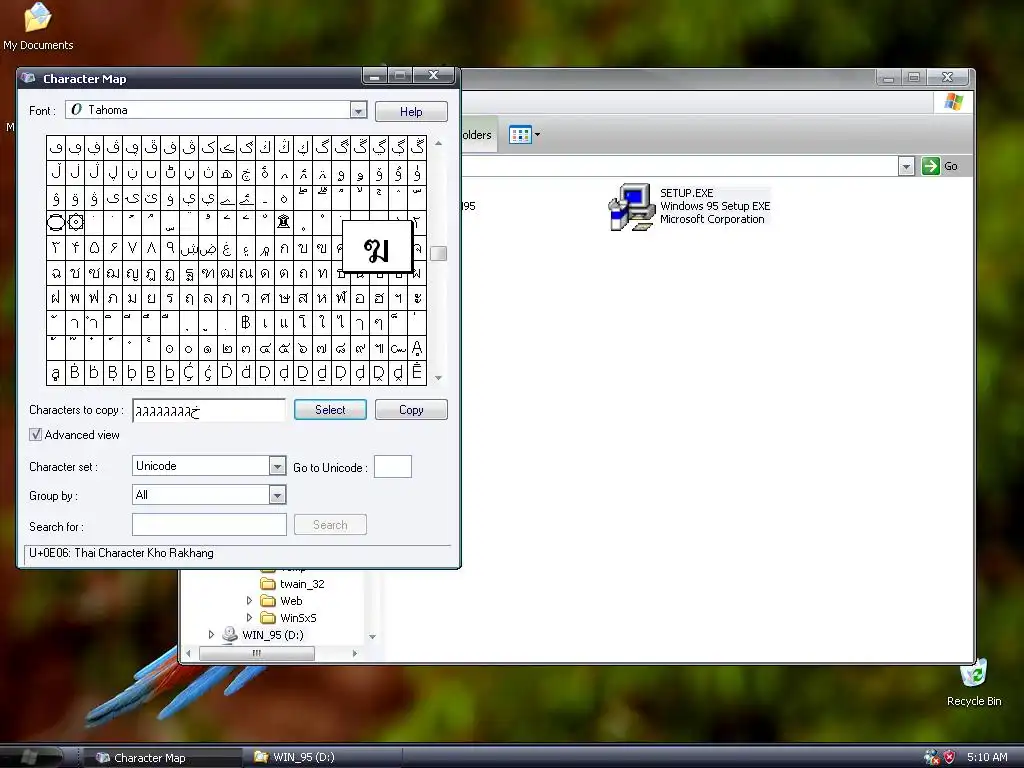Viewport: 1024px width, 768px height.
Task: Click the red shield security tray icon
Action: point(950,757)
